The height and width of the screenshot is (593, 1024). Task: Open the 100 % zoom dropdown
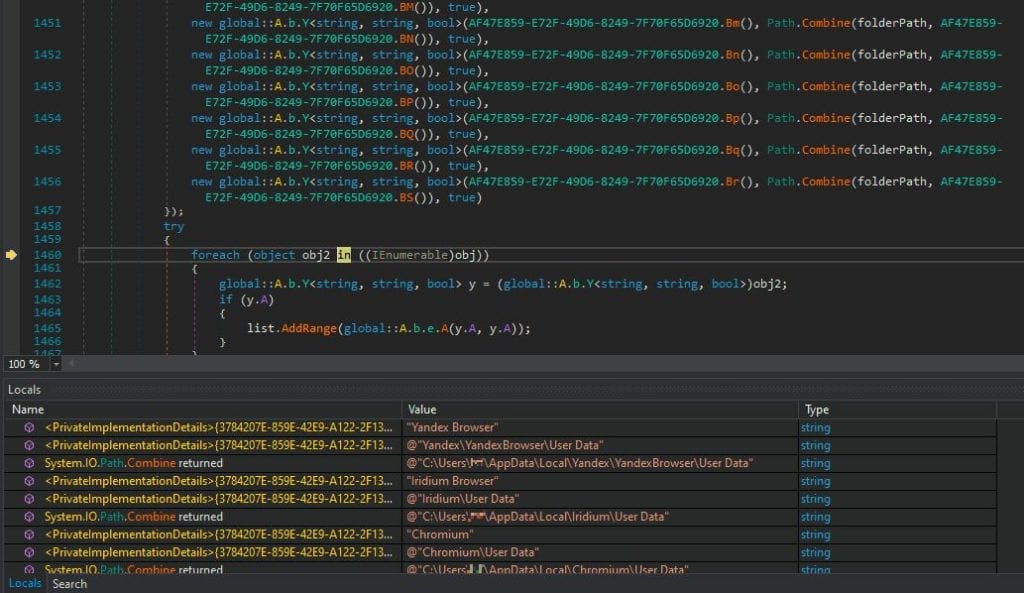click(x=56, y=364)
